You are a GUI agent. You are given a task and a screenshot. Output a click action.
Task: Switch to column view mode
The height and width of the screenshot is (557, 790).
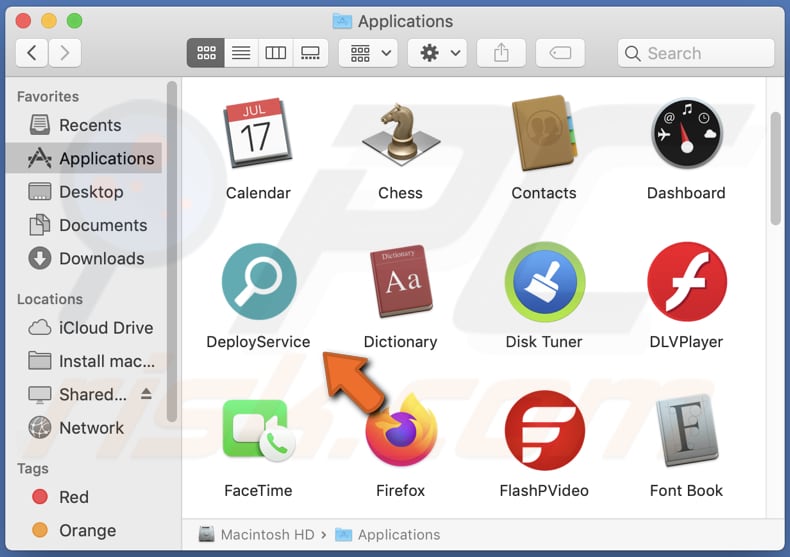coord(275,53)
